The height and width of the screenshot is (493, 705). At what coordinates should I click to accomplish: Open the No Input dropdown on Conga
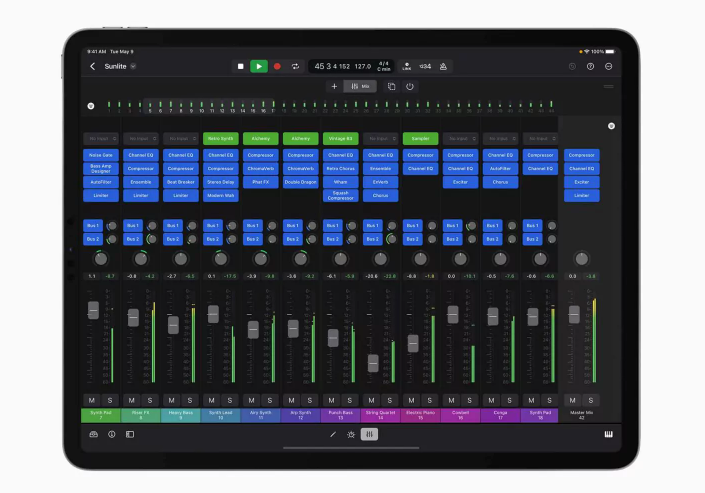click(x=500, y=139)
